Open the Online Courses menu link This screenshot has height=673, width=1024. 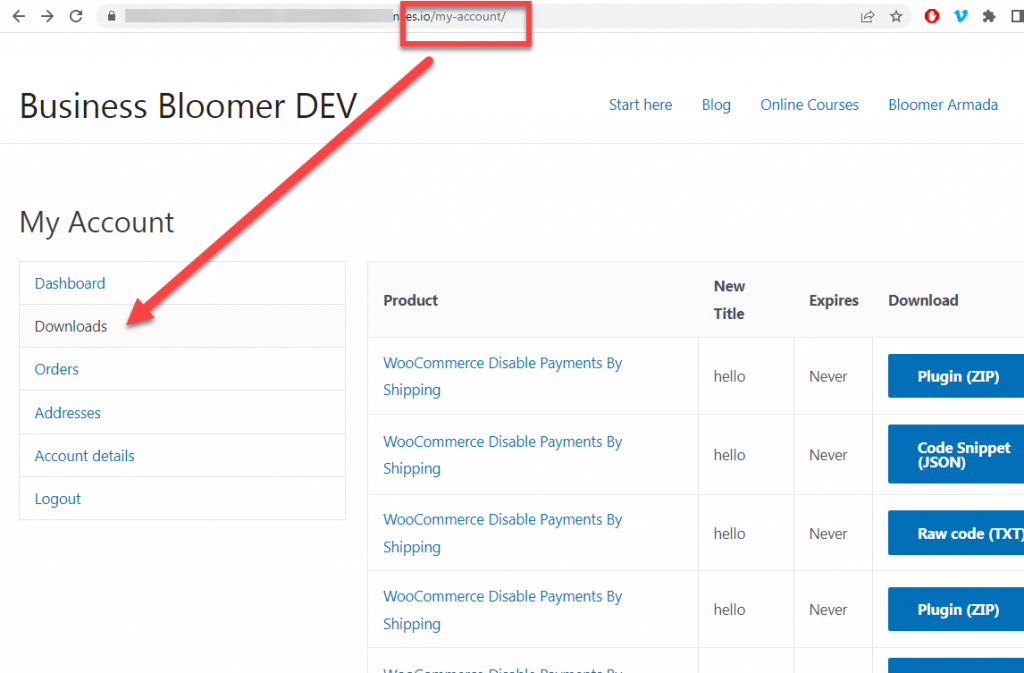pos(809,104)
